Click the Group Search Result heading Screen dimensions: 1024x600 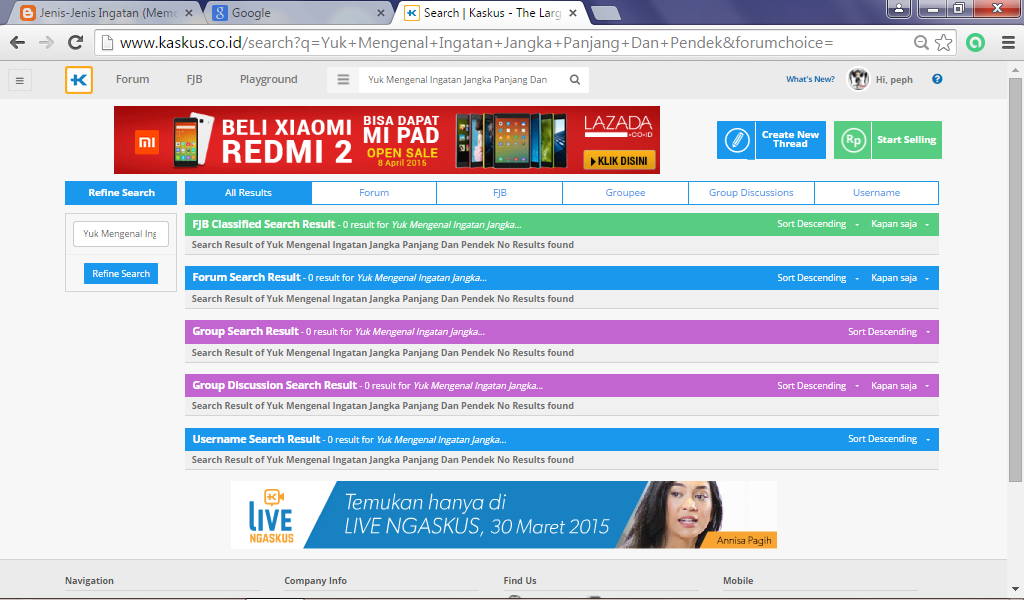[246, 332]
